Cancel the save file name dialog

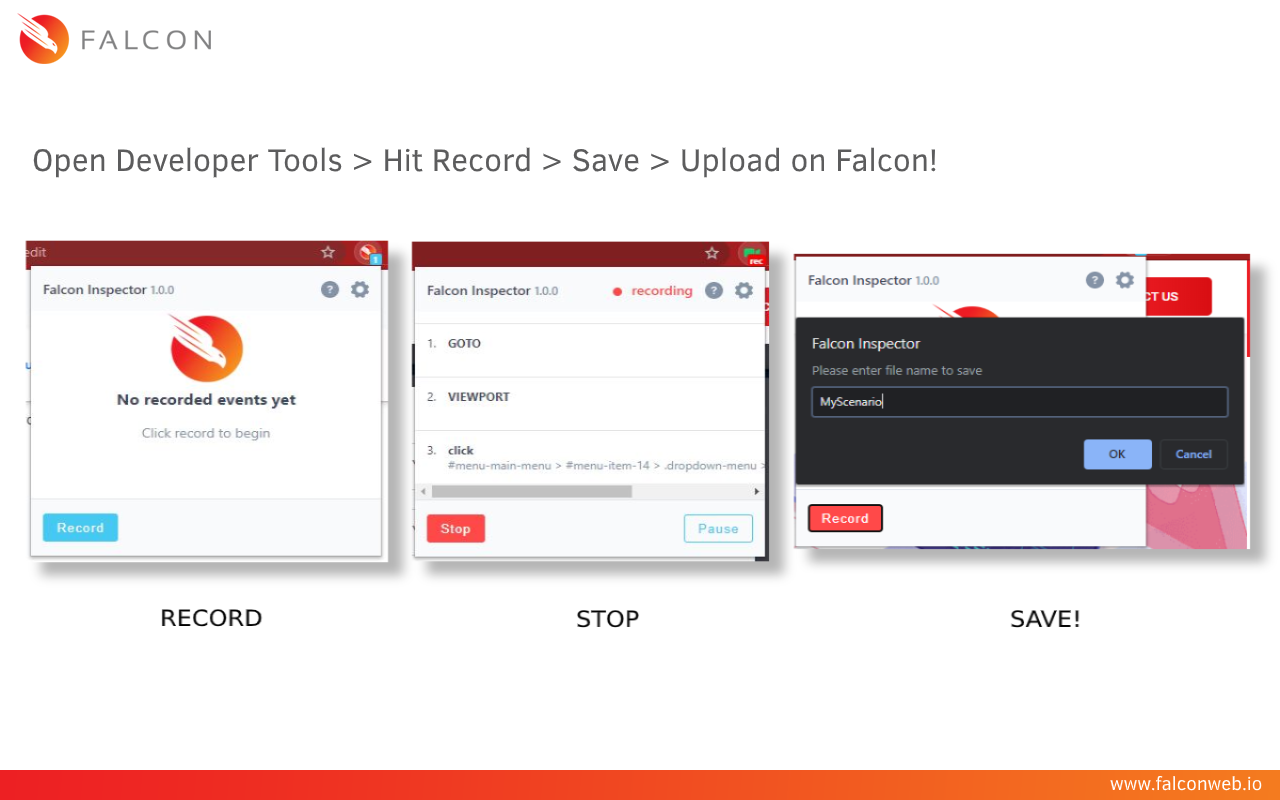pyautogui.click(x=1193, y=454)
